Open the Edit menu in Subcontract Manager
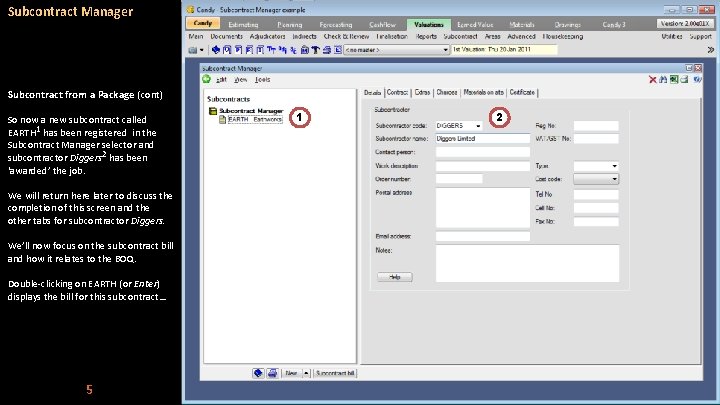The width and height of the screenshot is (720, 405). coord(221,79)
